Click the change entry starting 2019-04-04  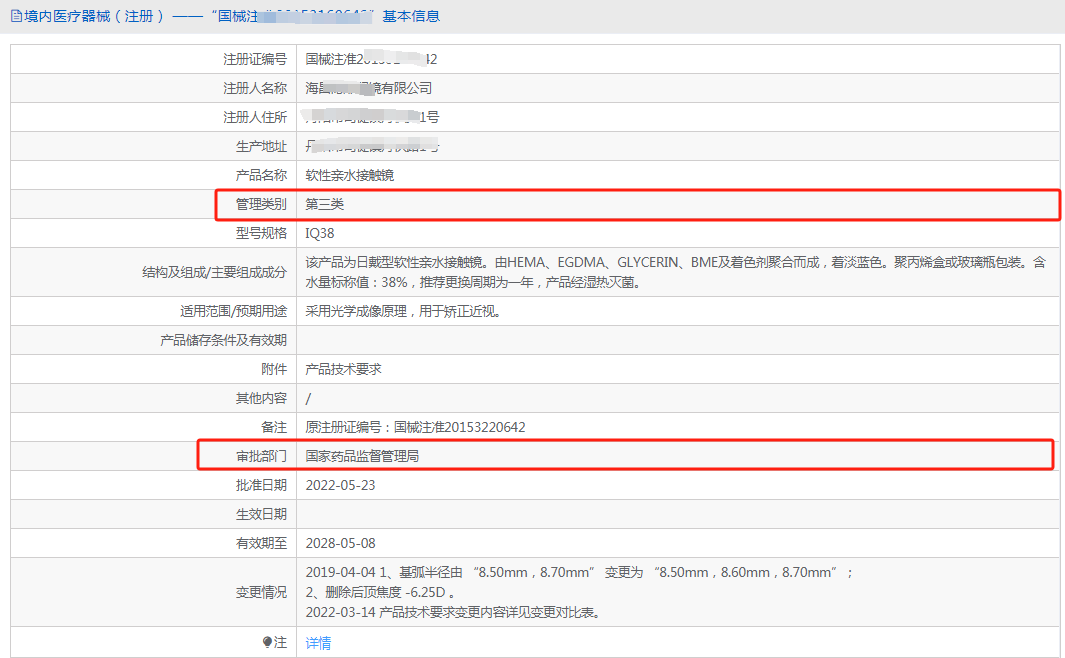(x=579, y=572)
